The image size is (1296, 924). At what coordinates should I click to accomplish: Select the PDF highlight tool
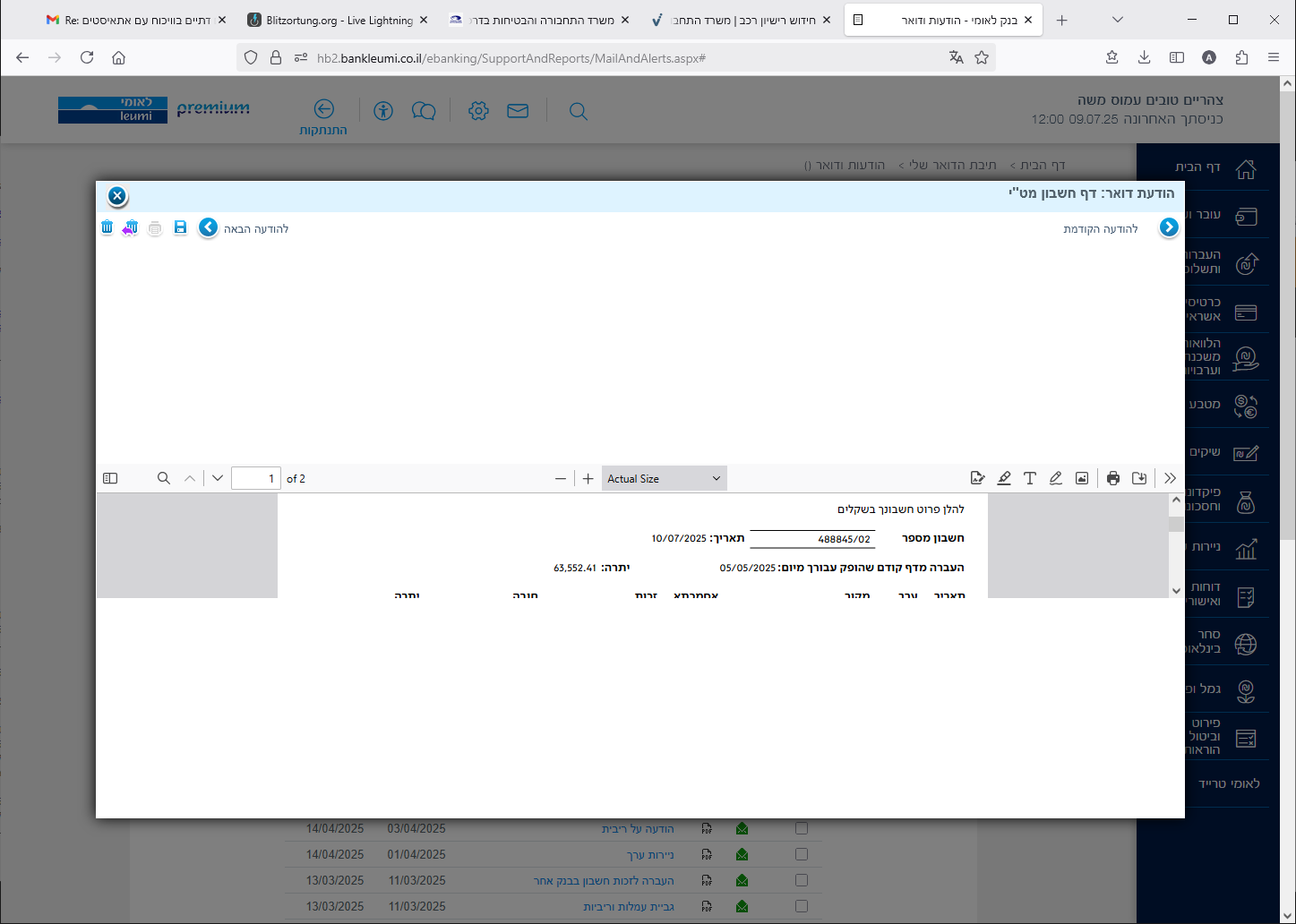[1004, 478]
